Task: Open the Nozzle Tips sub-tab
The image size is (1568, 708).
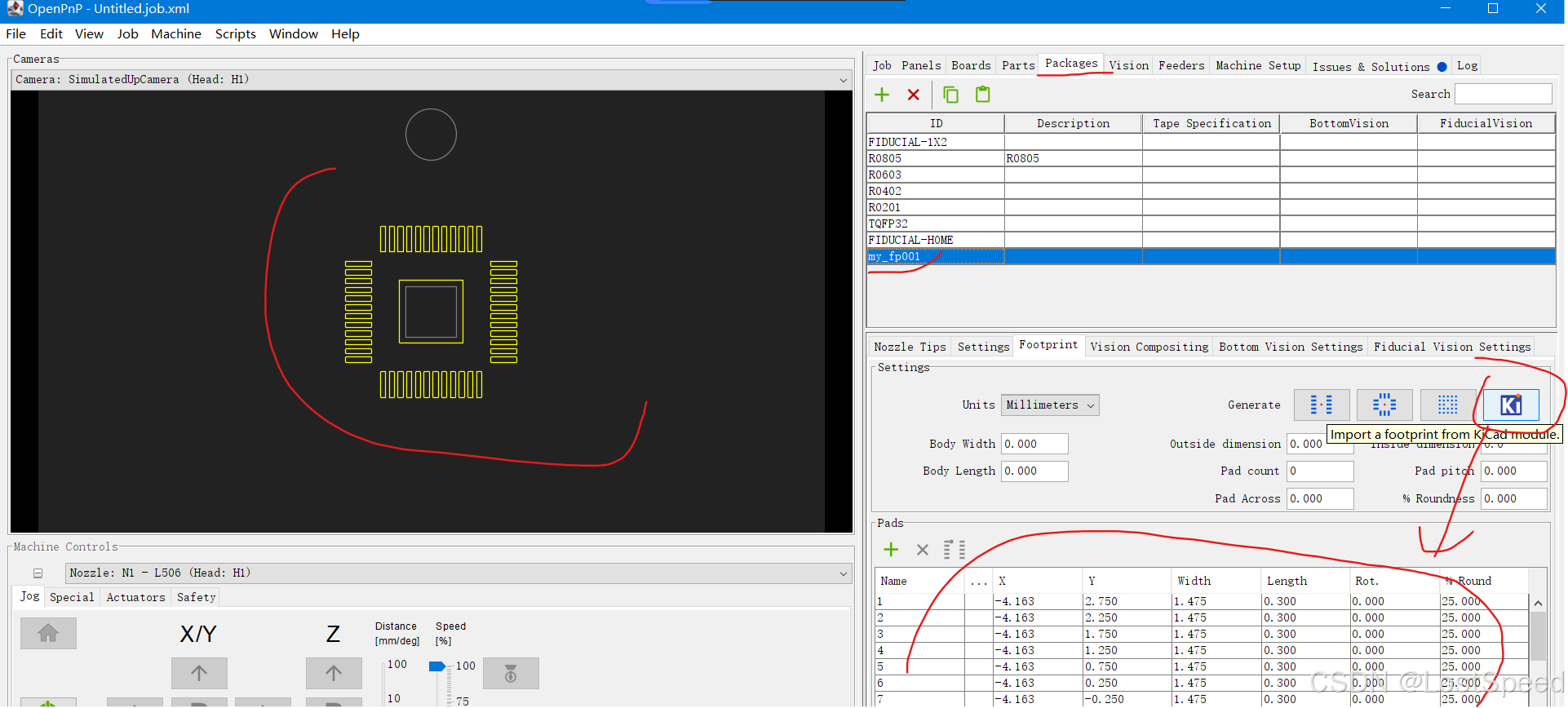Action: coord(910,347)
